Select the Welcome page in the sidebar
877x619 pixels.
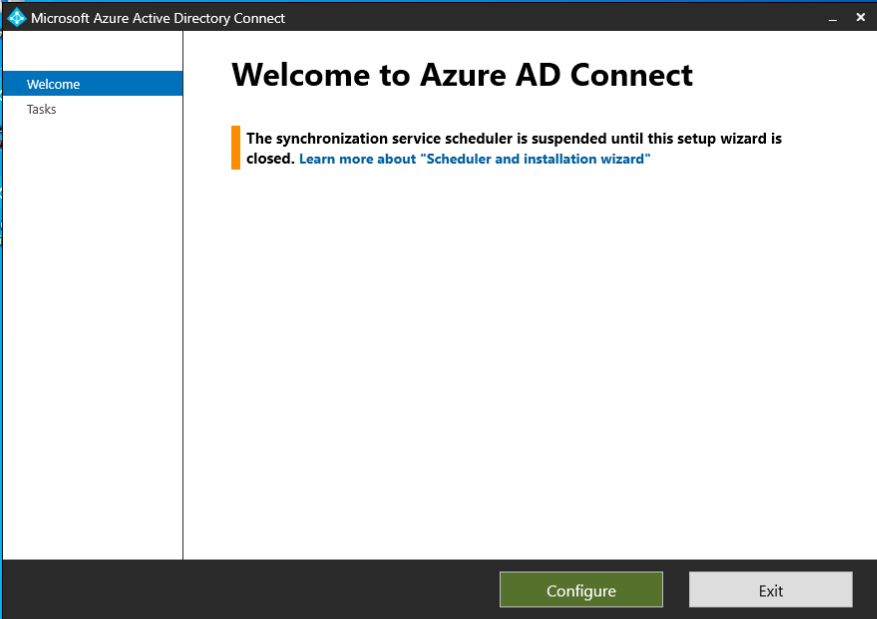[92, 84]
